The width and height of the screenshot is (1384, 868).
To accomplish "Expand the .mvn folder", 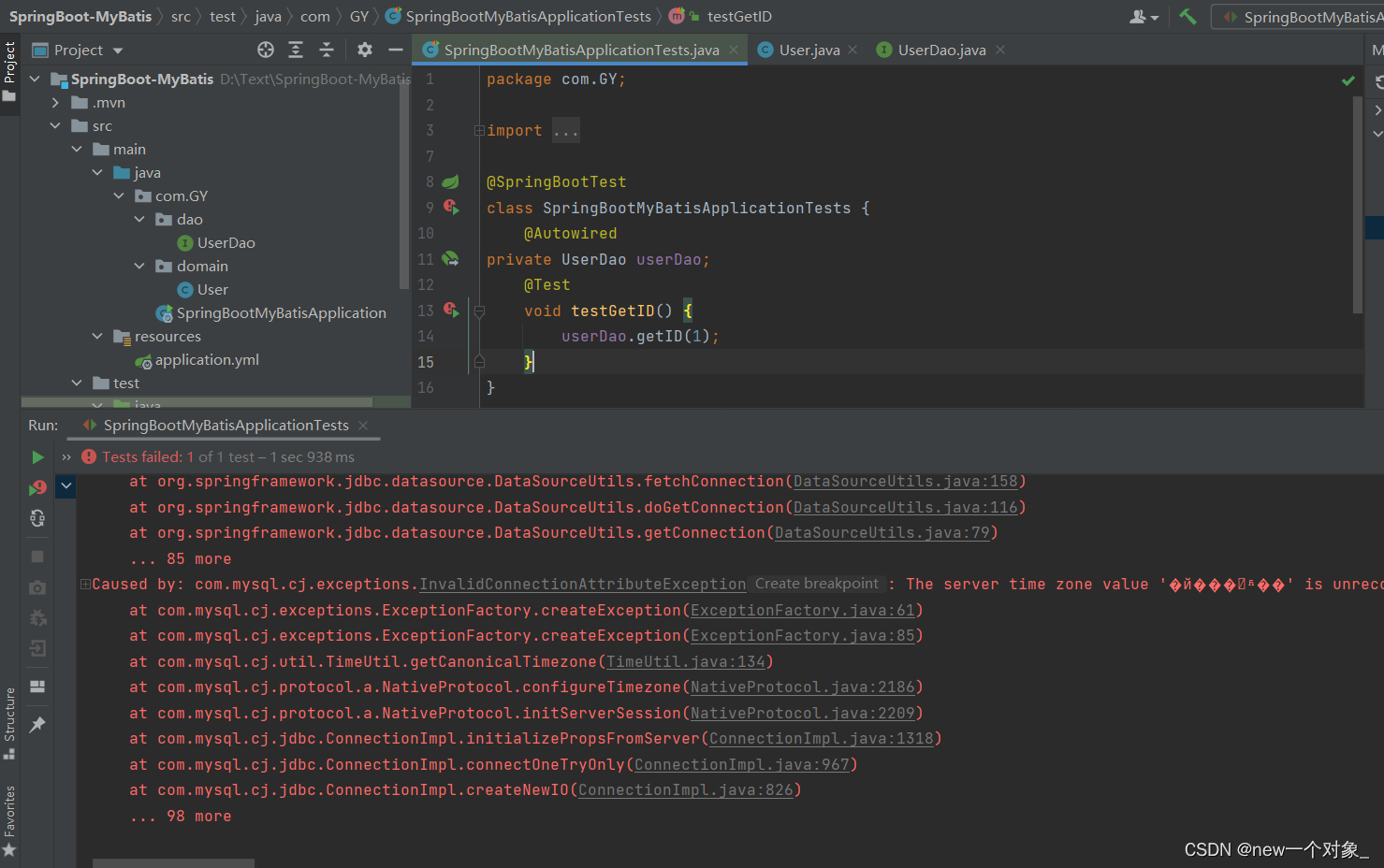I will click(x=55, y=103).
